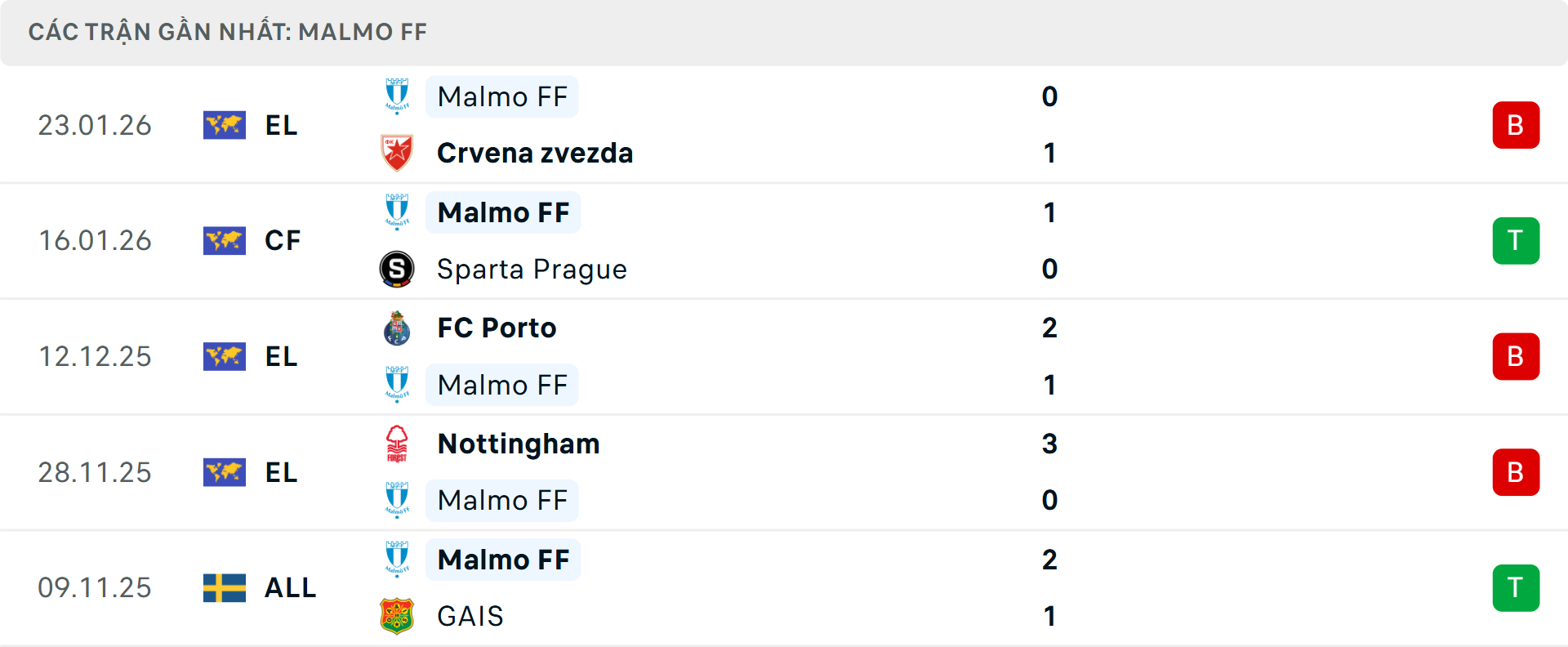Viewport: 1568px width, 647px height.
Task: Click the red B badge for 12.12.25
Action: pyautogui.click(x=1516, y=357)
